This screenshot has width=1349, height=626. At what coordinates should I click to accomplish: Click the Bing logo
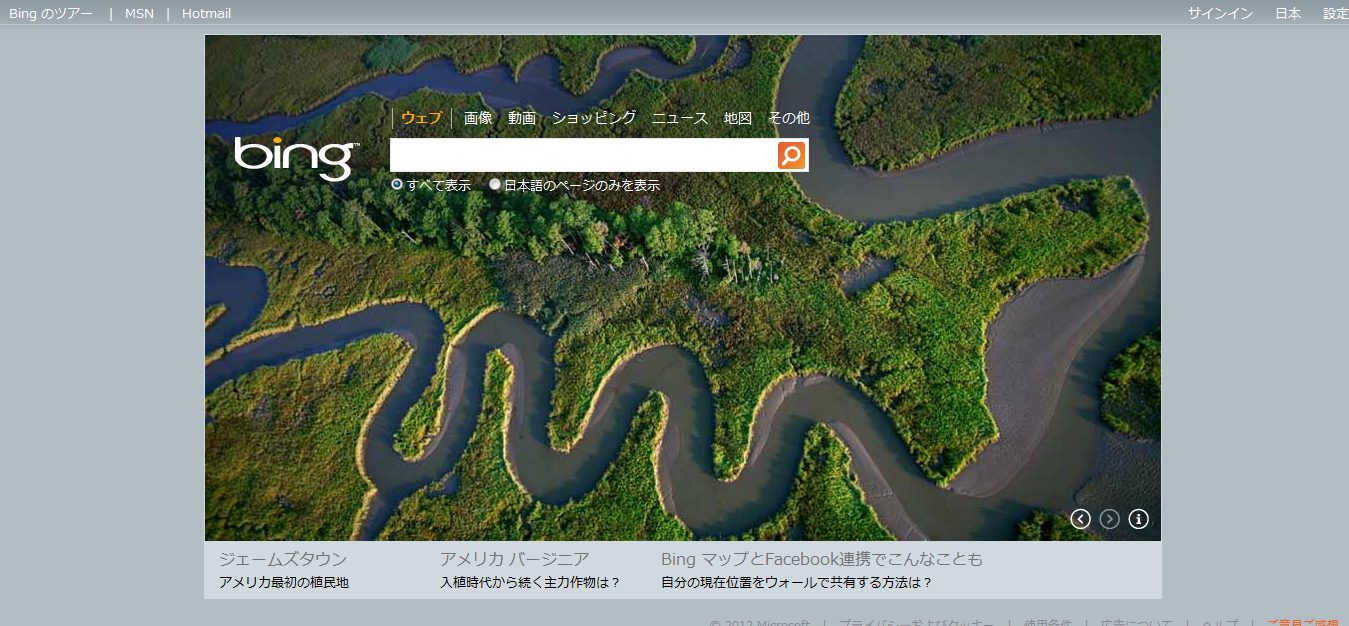[295, 157]
